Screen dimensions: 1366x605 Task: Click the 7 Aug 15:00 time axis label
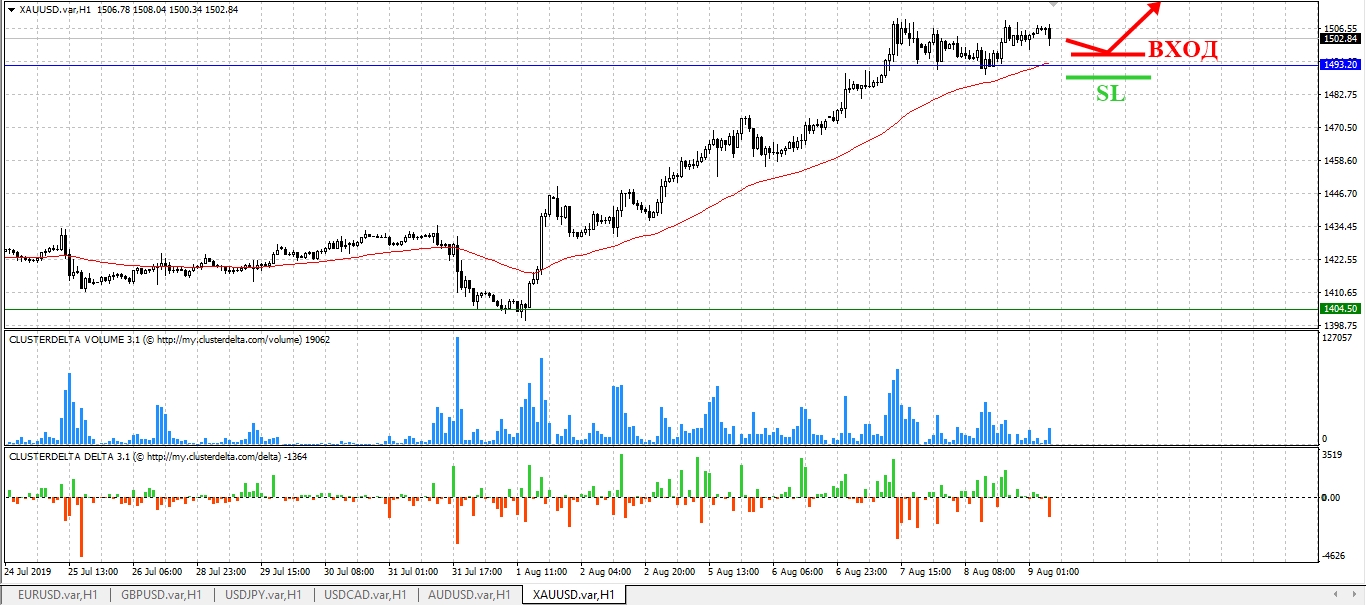[x=925, y=572]
